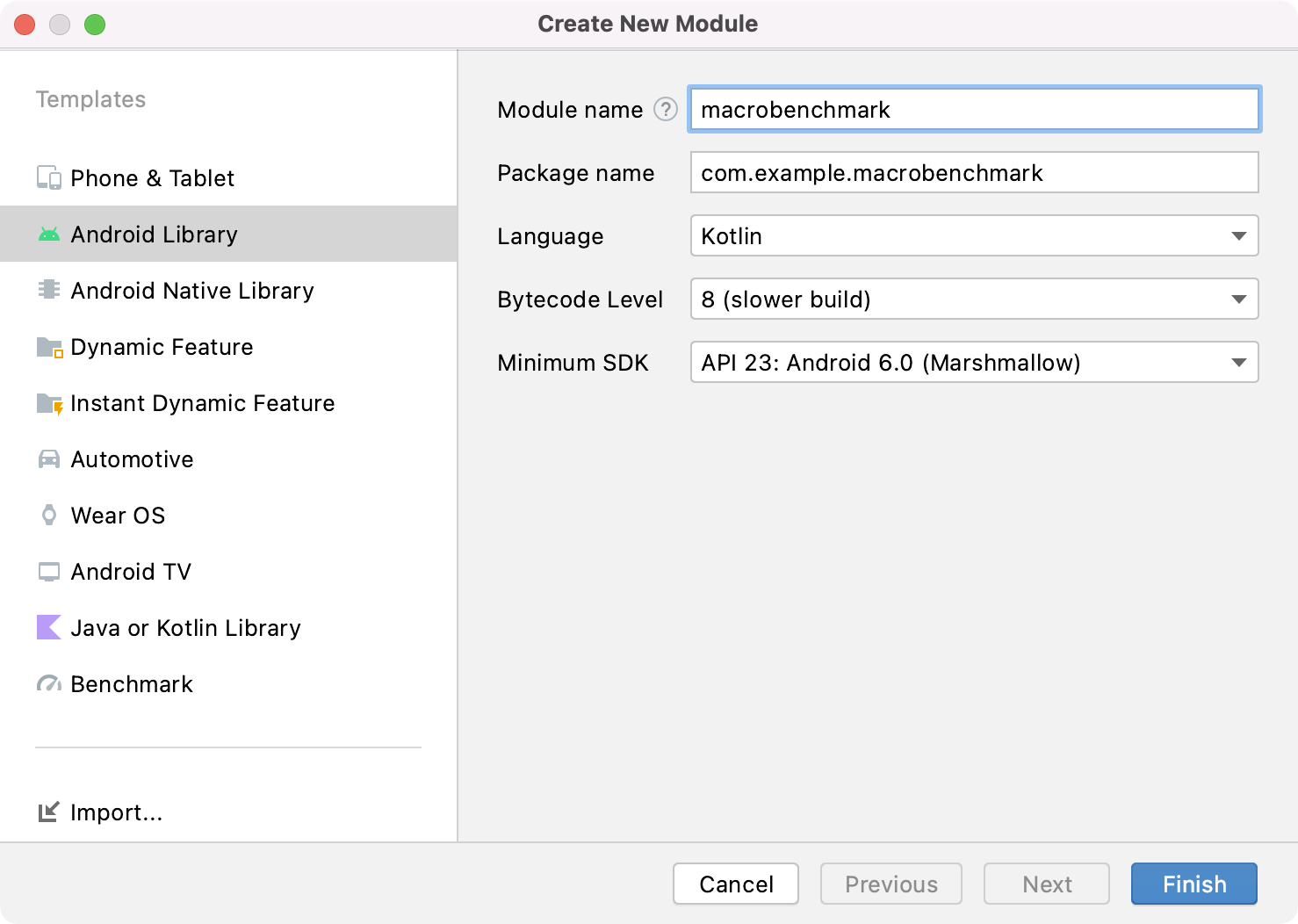Open the Module name help tooltip
Image resolution: width=1298 pixels, height=924 pixels.
point(666,109)
